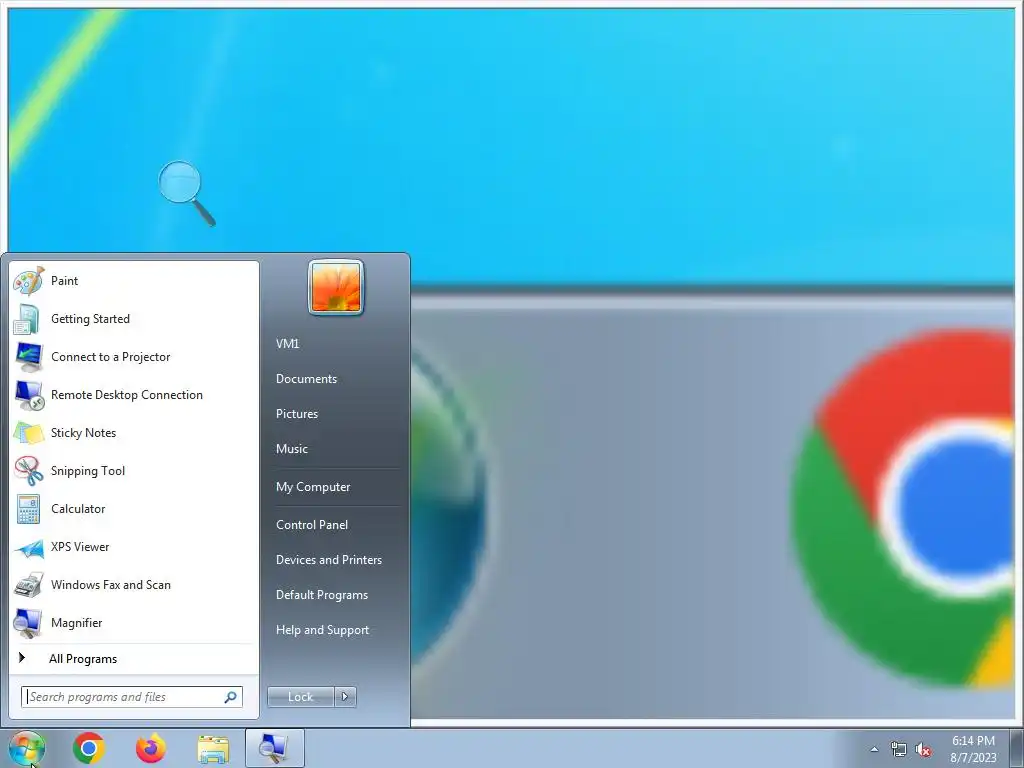Select the Snipping Tool label
This screenshot has height=768, width=1024.
(x=88, y=471)
